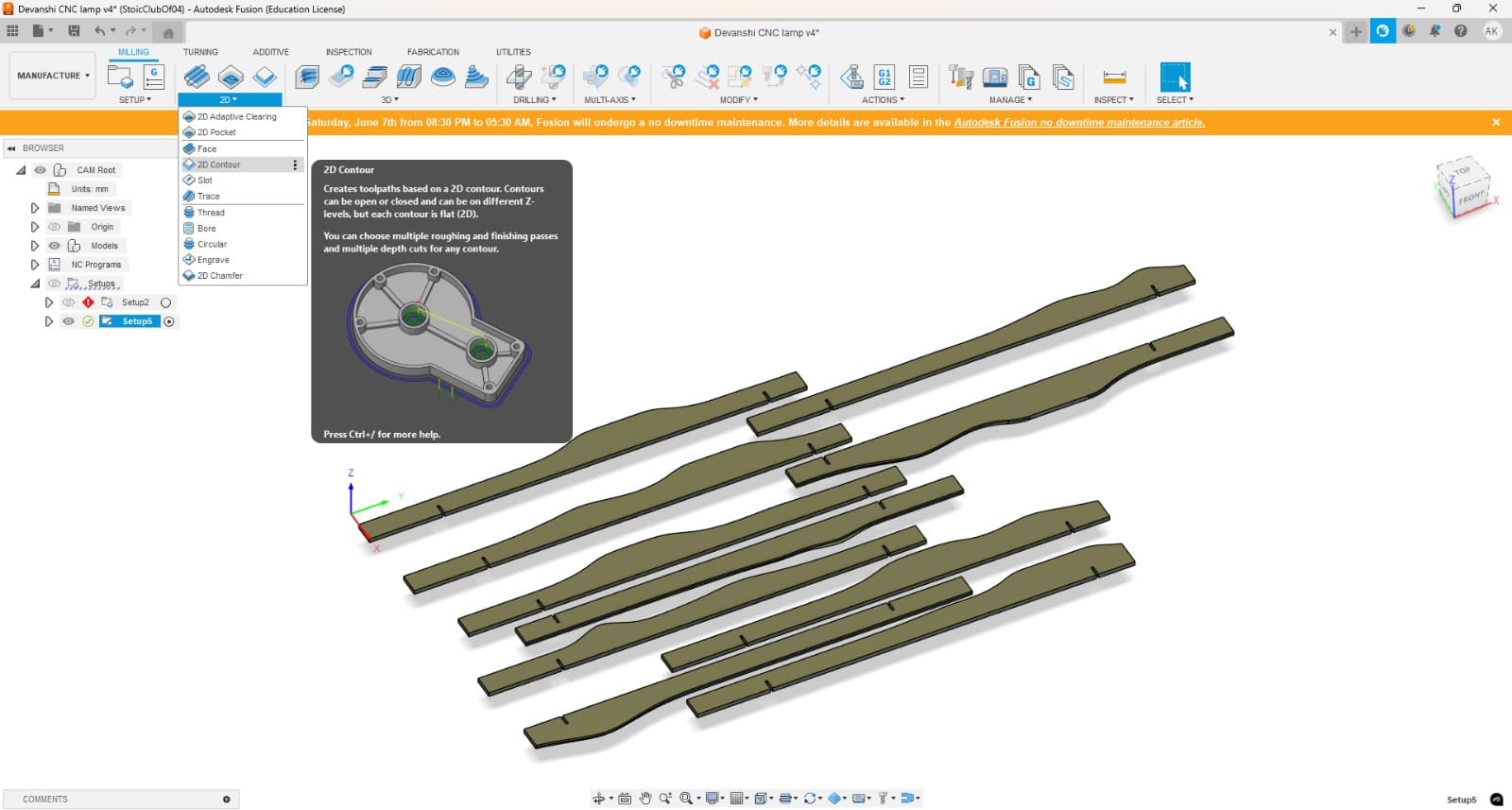The width and height of the screenshot is (1512, 810).
Task: Switch to the INSPECTION tab
Action: [349, 52]
